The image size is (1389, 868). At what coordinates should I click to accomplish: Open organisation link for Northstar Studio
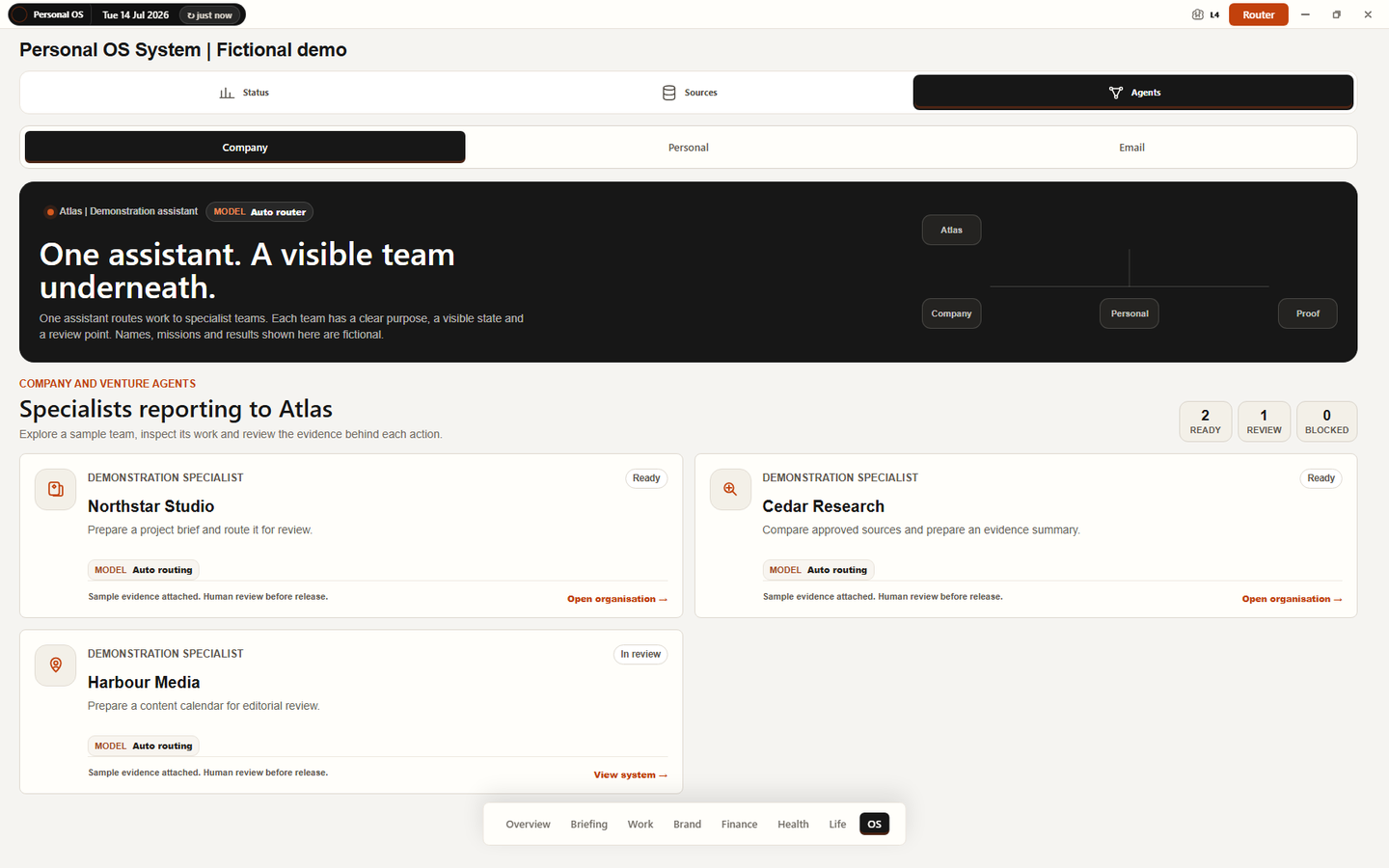pyautogui.click(x=617, y=599)
